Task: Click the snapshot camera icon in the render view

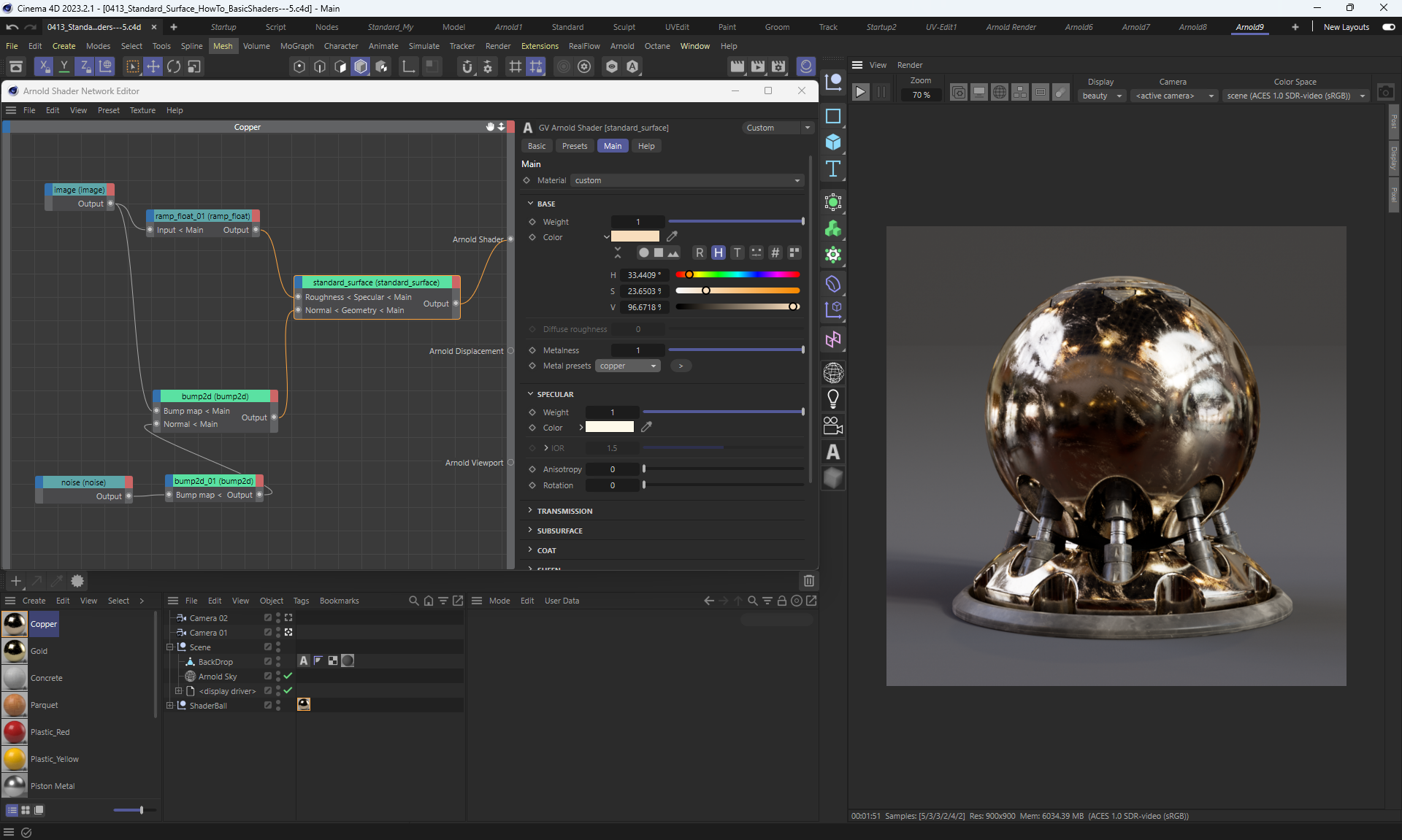Action: (1385, 93)
